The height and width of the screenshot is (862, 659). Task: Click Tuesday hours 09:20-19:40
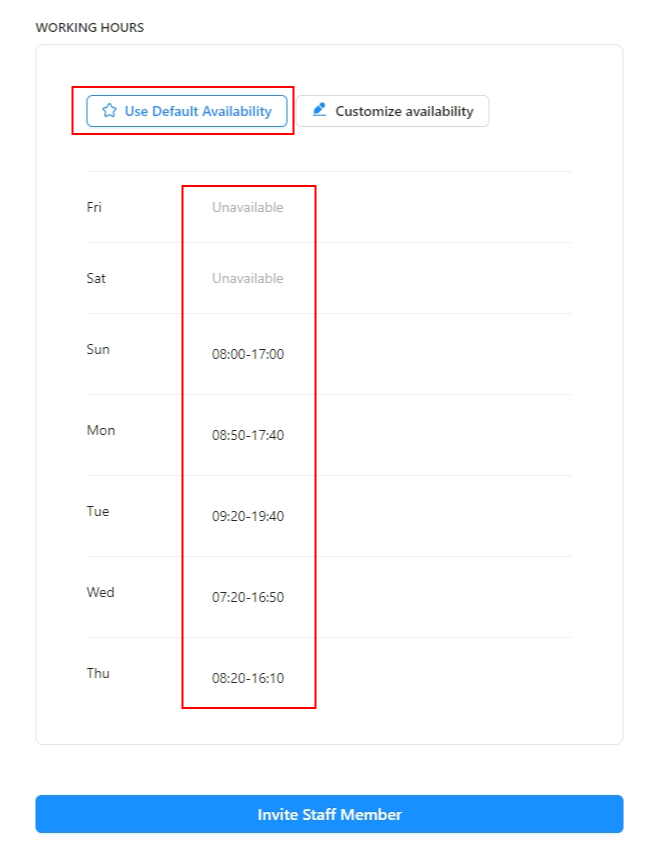coord(248,516)
